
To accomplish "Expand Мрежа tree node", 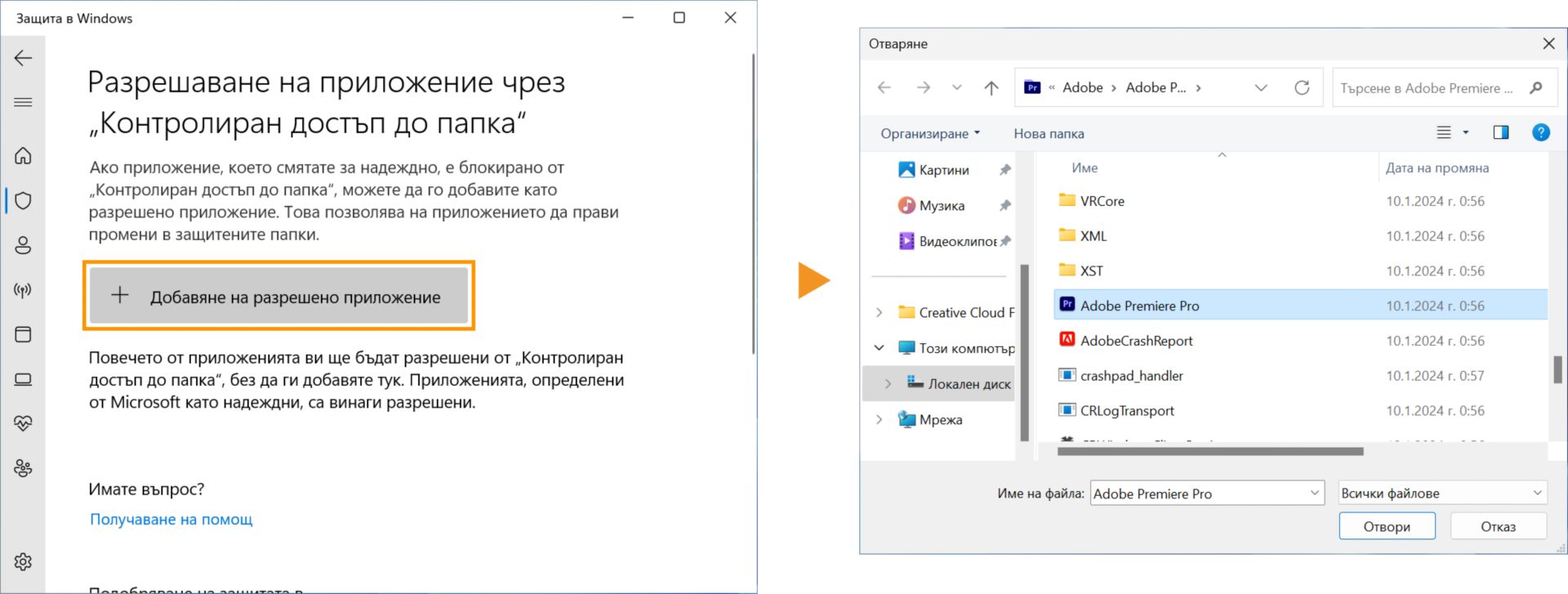I will (879, 419).
